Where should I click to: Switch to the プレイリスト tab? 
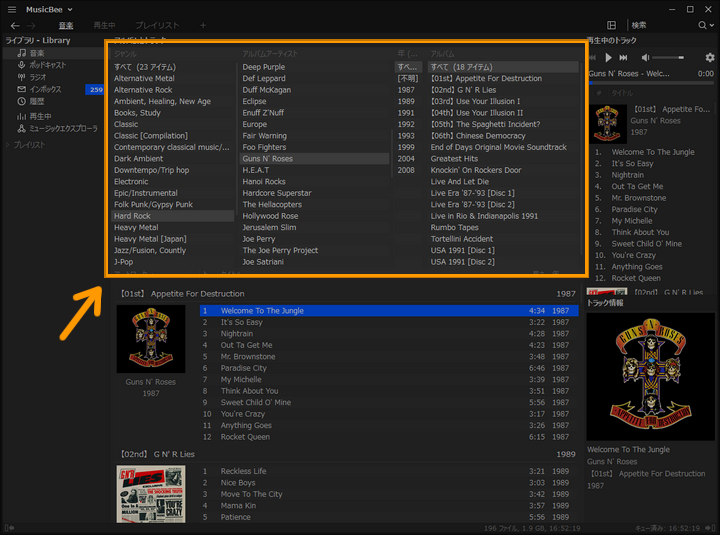point(157,26)
